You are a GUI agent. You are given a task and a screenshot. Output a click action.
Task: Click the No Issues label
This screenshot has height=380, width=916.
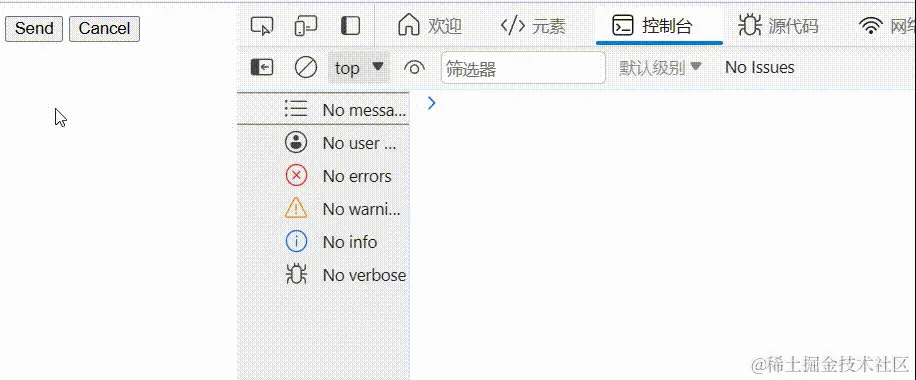click(x=759, y=68)
